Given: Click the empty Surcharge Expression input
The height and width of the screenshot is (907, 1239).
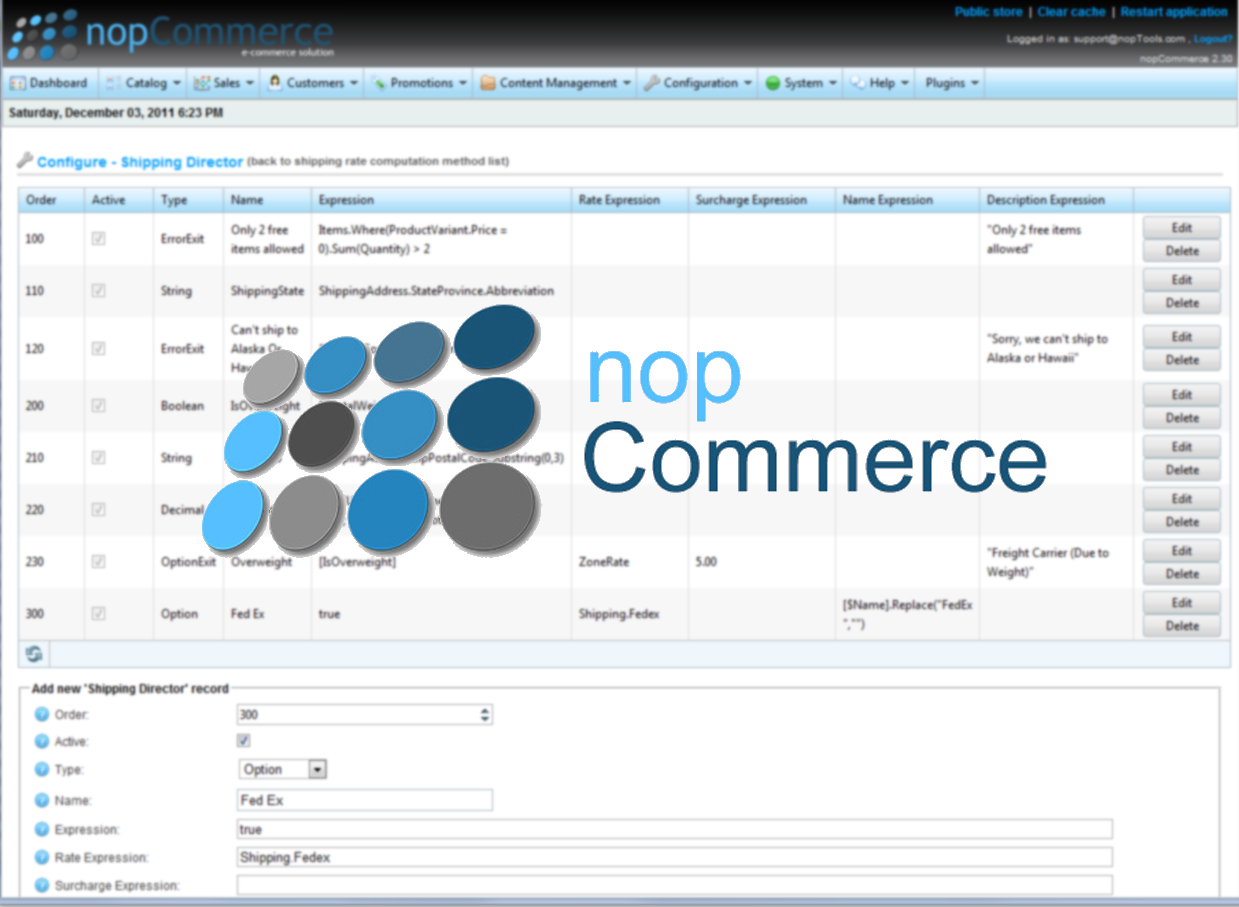Looking at the screenshot, I should pyautogui.click(x=675, y=885).
